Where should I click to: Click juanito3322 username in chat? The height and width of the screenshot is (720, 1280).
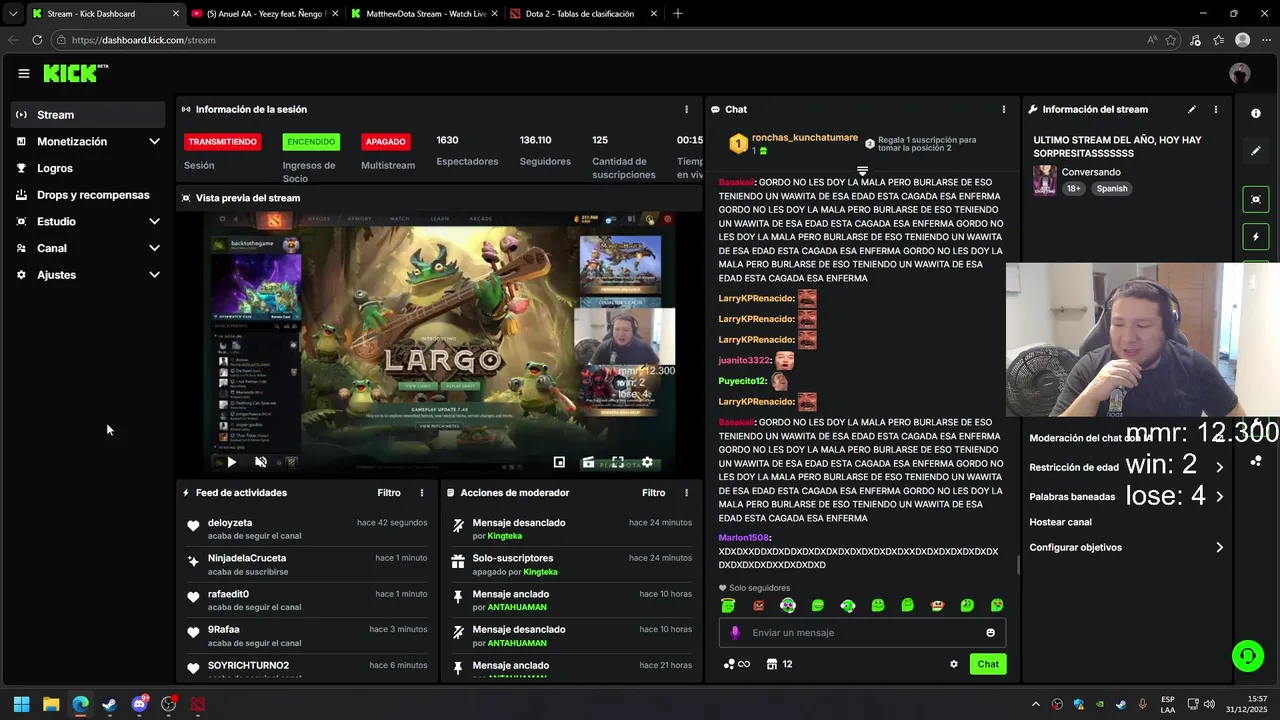[x=745, y=360]
